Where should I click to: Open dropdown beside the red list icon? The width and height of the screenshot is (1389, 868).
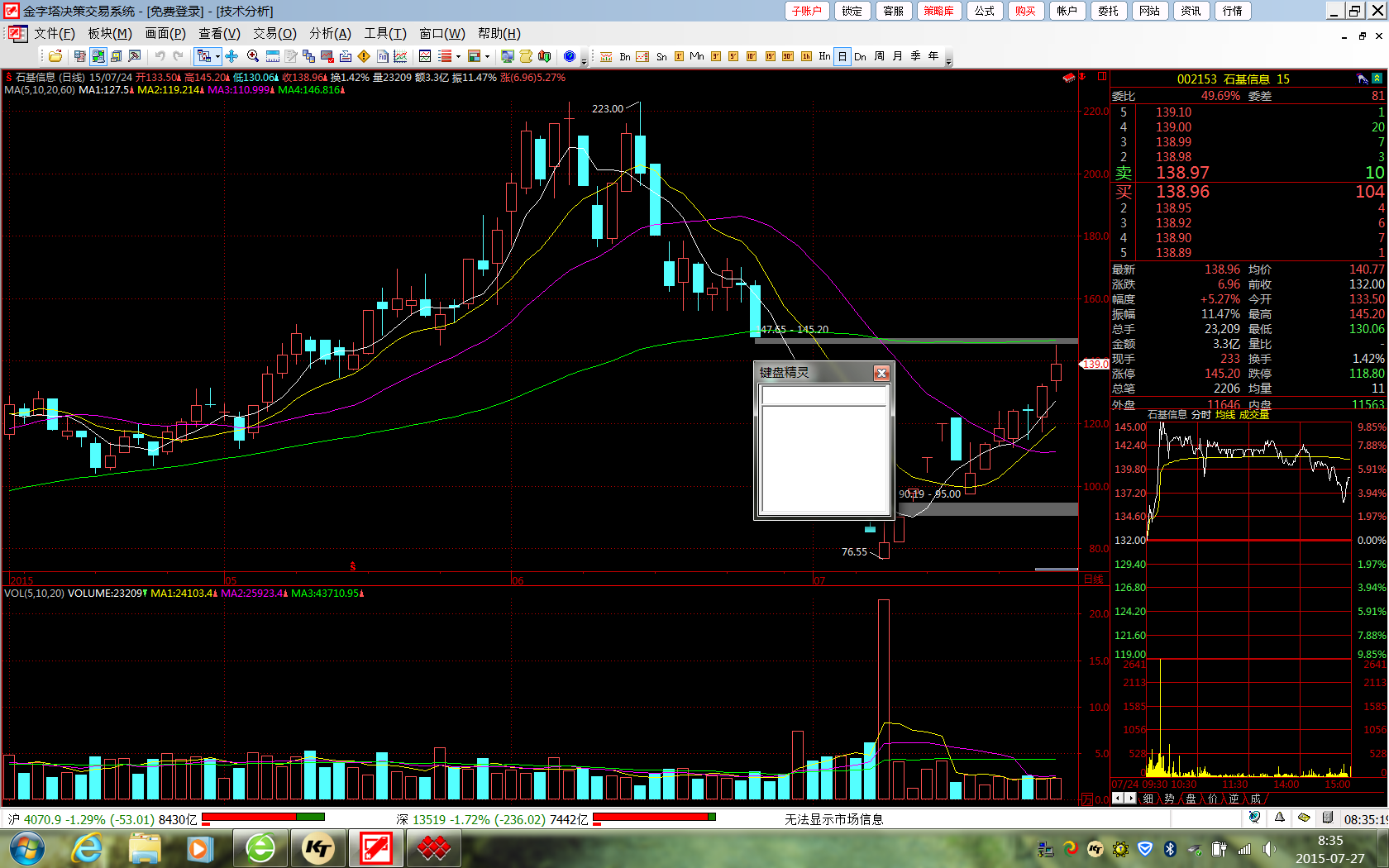point(458,56)
